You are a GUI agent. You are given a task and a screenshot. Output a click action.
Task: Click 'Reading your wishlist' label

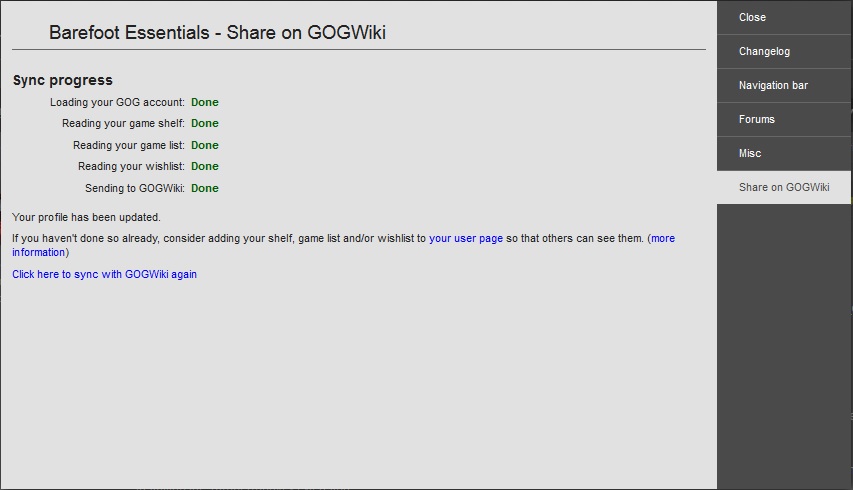(131, 166)
